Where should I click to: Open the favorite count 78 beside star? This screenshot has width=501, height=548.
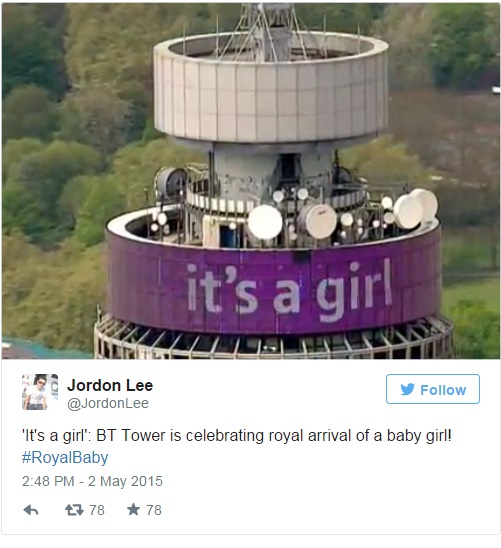(154, 510)
